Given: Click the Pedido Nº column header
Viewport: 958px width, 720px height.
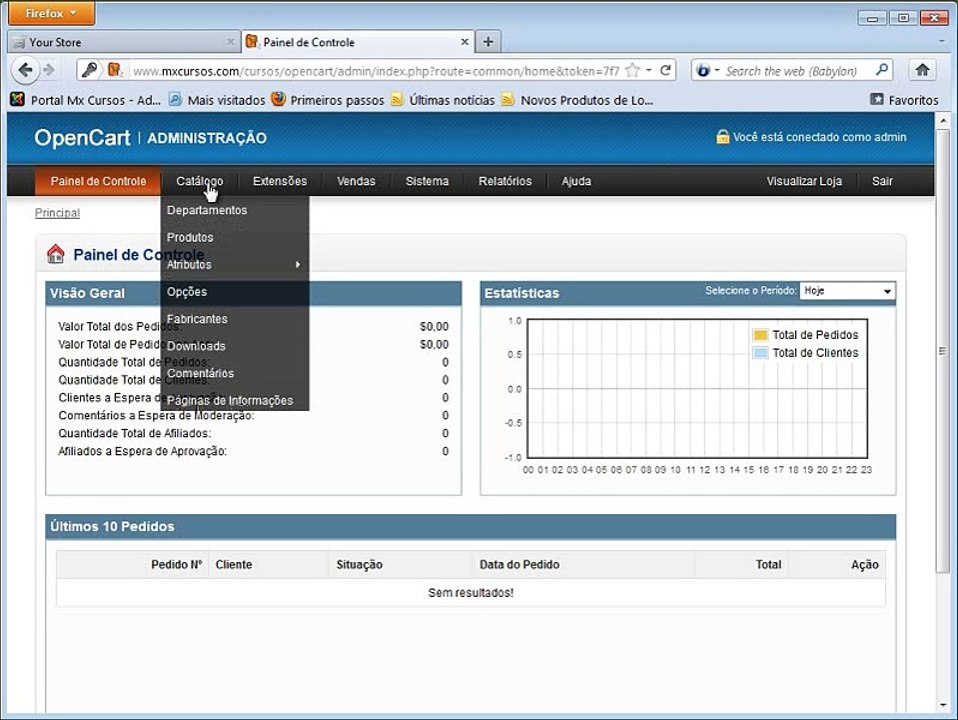Looking at the screenshot, I should 177,564.
